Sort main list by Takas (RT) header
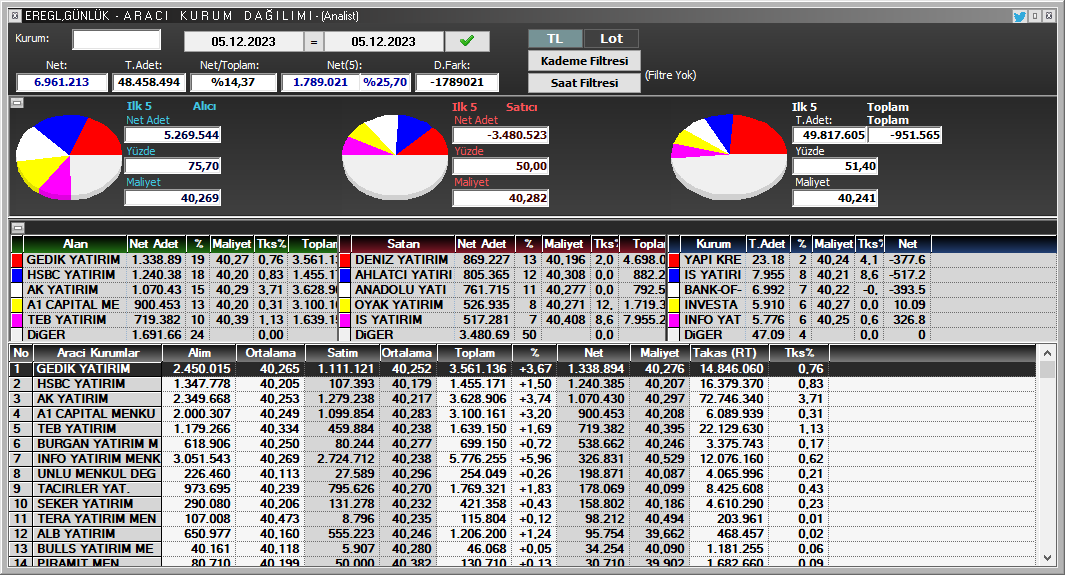Screen dimensions: 1065x575 click(x=729, y=353)
